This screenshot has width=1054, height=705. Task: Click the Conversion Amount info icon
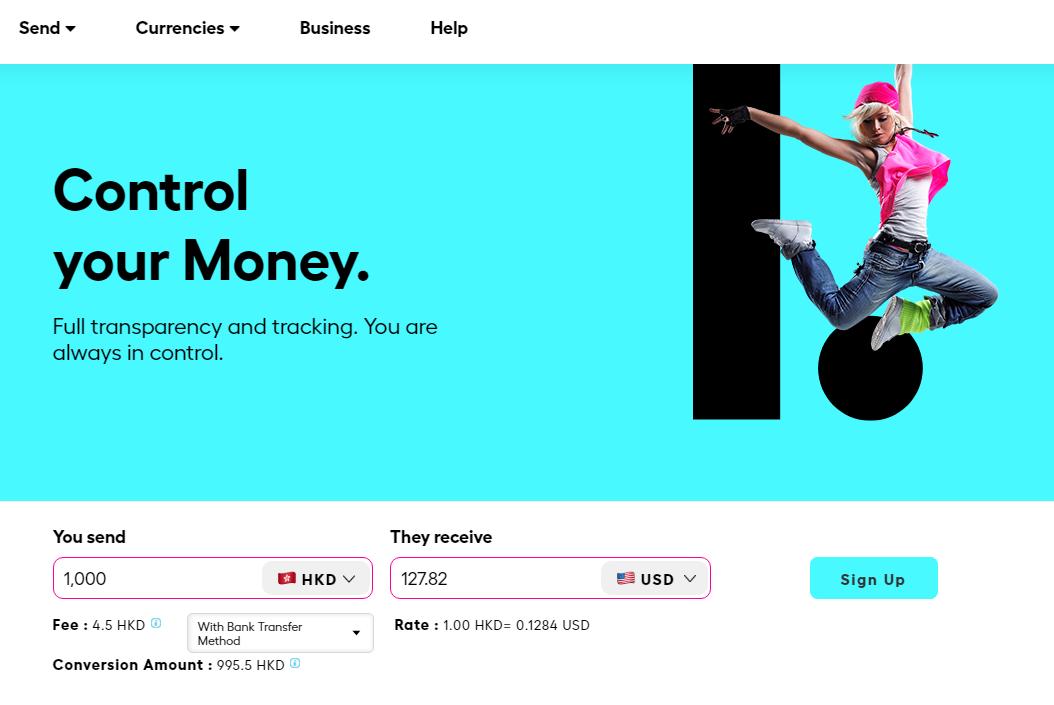[x=295, y=664]
